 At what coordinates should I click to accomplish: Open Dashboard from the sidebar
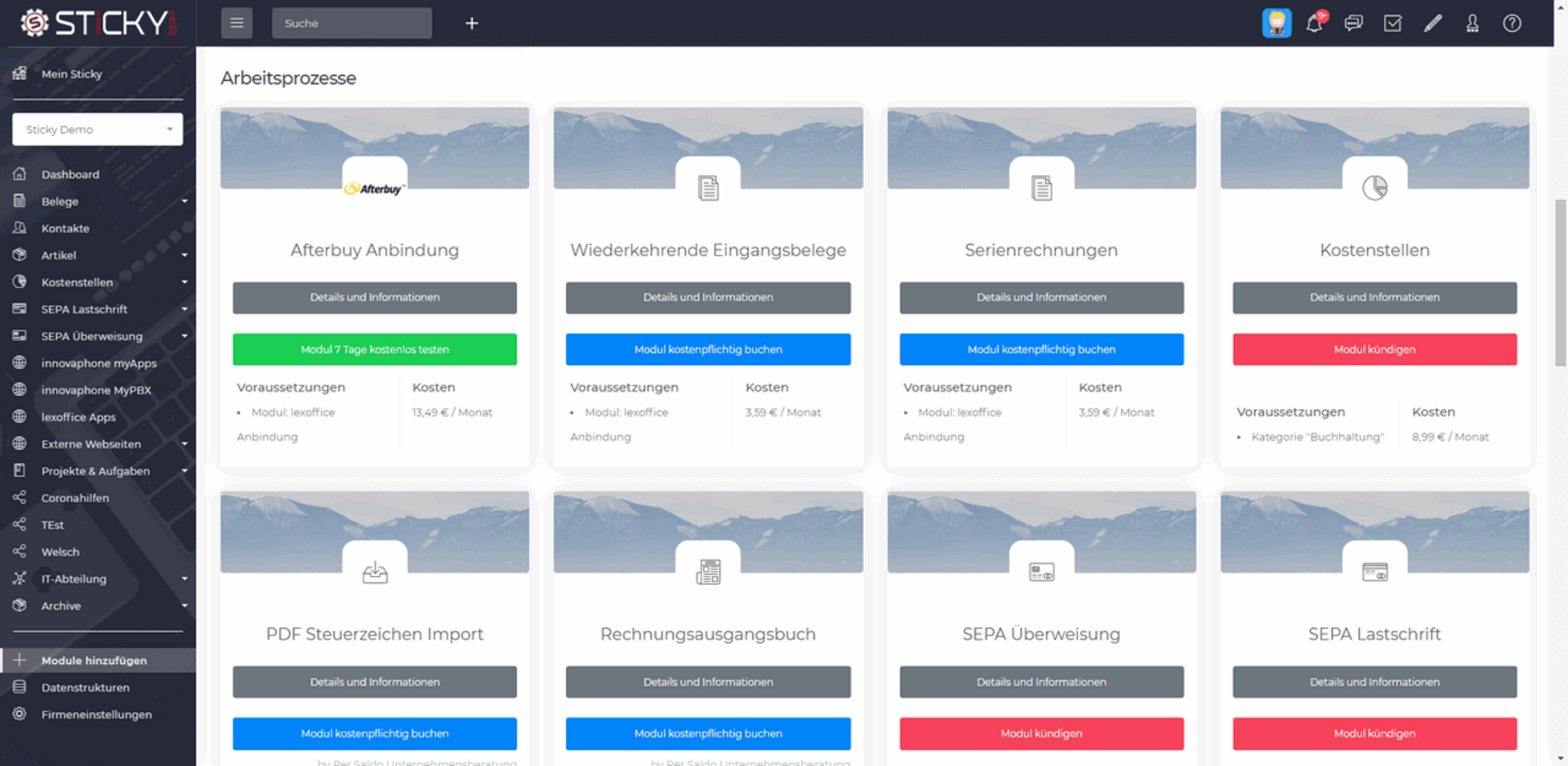[x=70, y=175]
